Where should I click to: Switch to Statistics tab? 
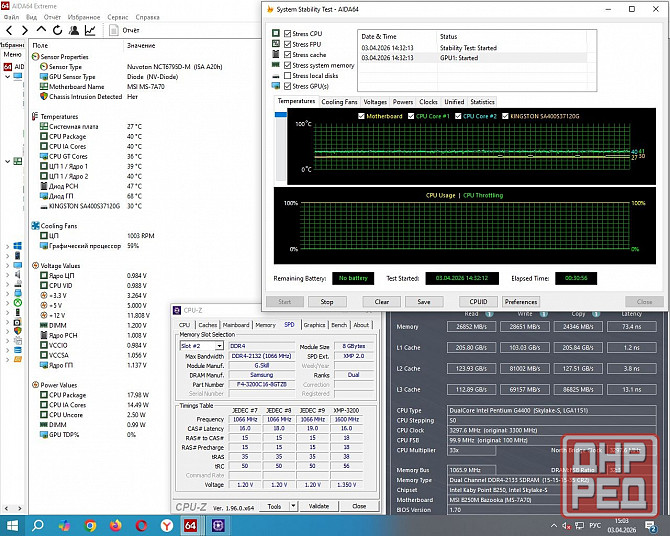tap(482, 102)
